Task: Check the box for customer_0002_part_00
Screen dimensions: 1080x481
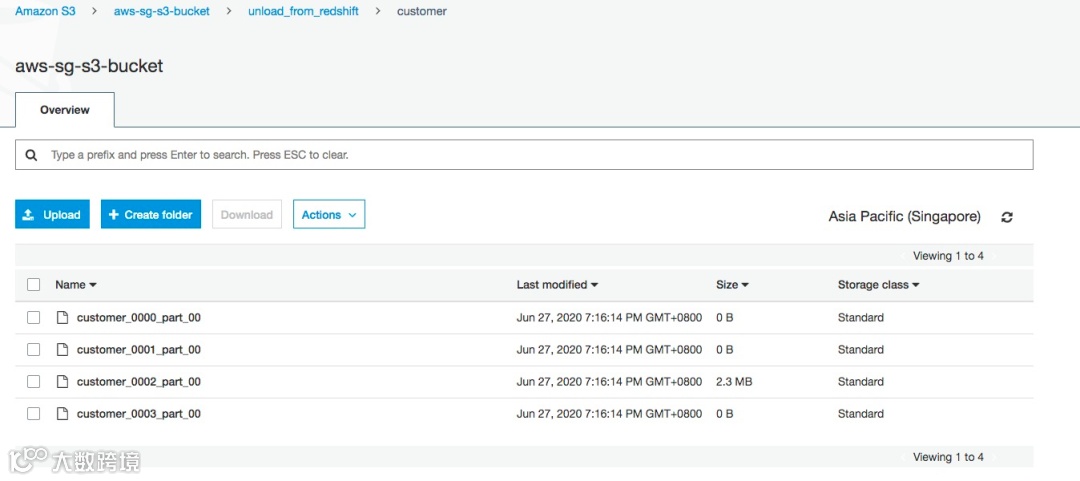Action: click(x=33, y=381)
